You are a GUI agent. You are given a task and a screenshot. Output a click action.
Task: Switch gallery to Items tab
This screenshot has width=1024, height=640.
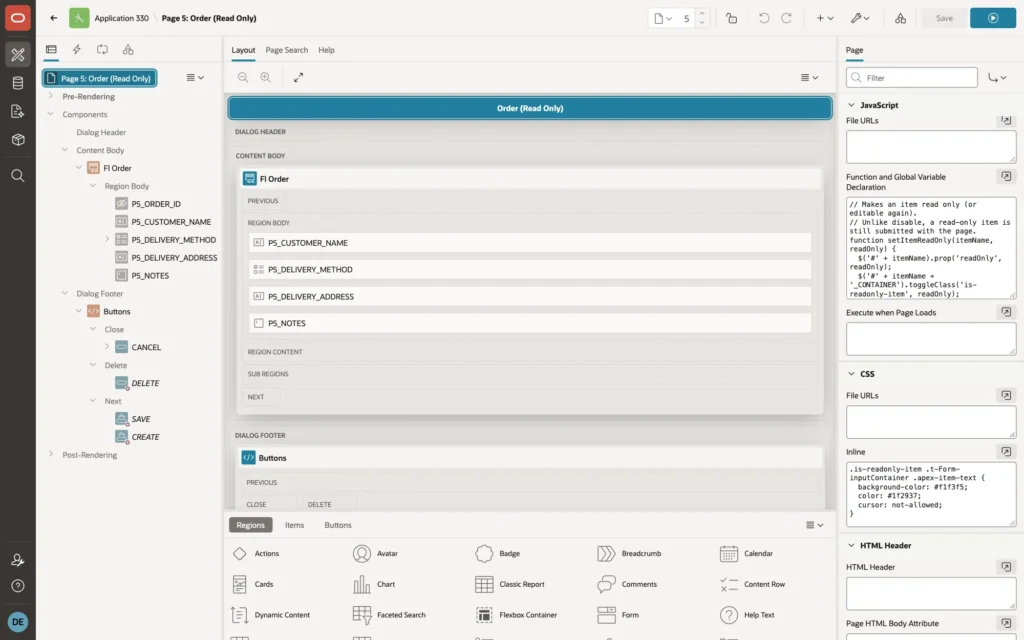pyautogui.click(x=295, y=525)
